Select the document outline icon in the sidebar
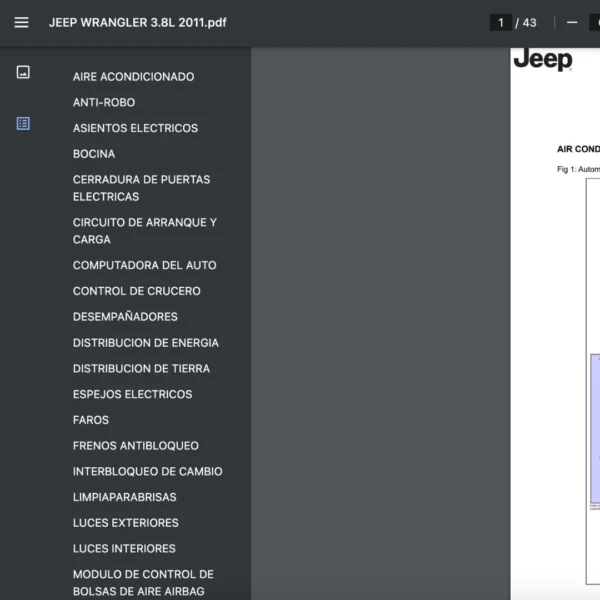Screen dimensions: 600x600 pos(23,124)
